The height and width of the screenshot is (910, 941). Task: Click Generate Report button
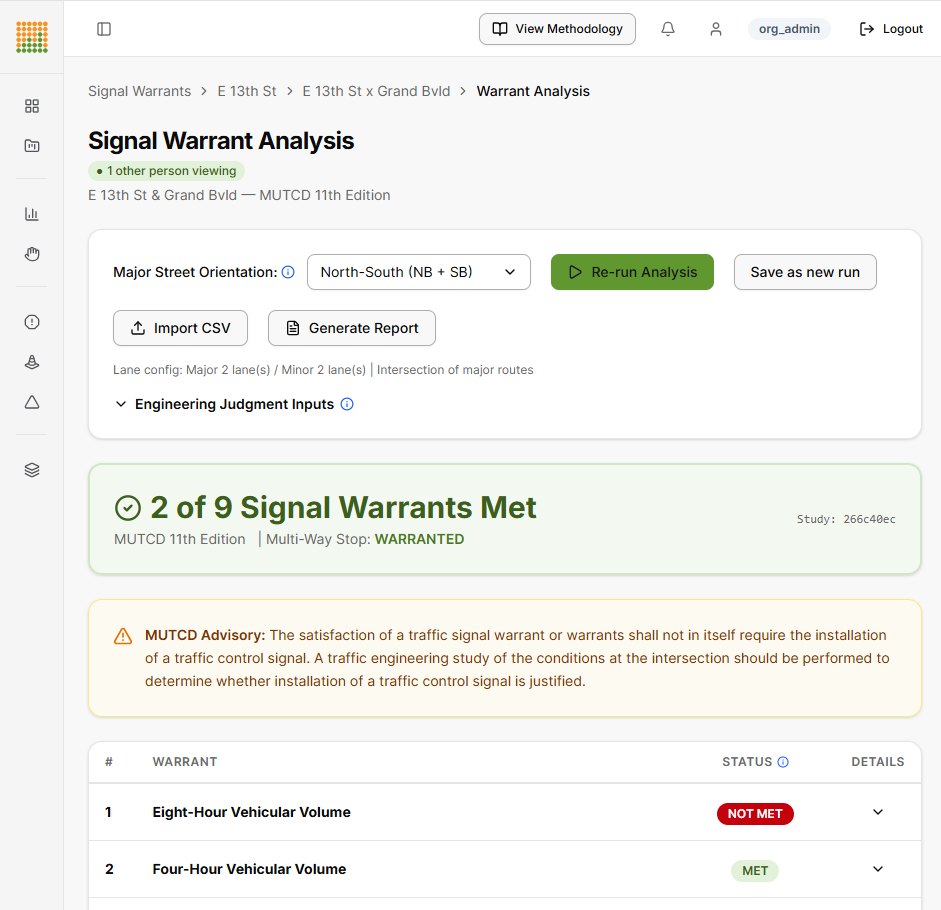pyautogui.click(x=352, y=328)
